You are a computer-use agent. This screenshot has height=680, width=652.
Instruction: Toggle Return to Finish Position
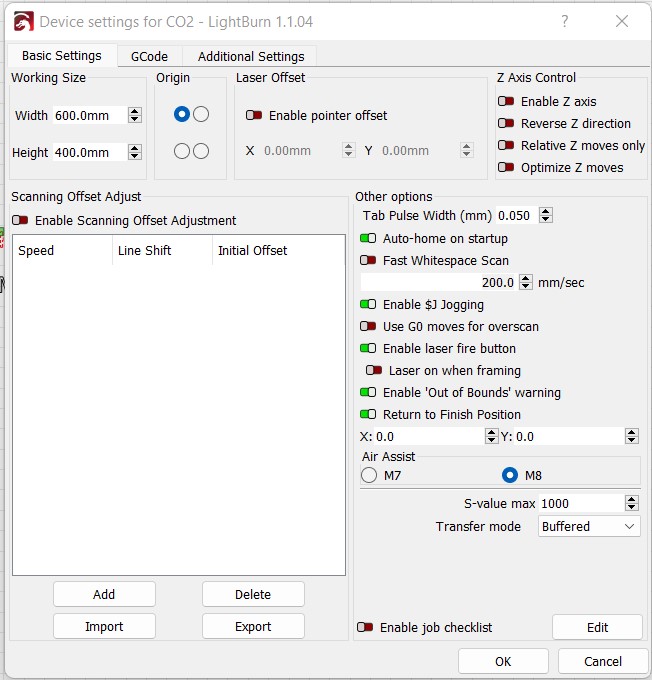[x=368, y=414]
